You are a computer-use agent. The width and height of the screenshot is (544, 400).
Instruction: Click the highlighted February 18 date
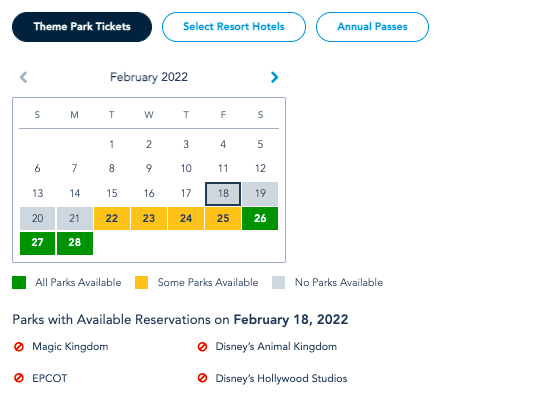[223, 194]
